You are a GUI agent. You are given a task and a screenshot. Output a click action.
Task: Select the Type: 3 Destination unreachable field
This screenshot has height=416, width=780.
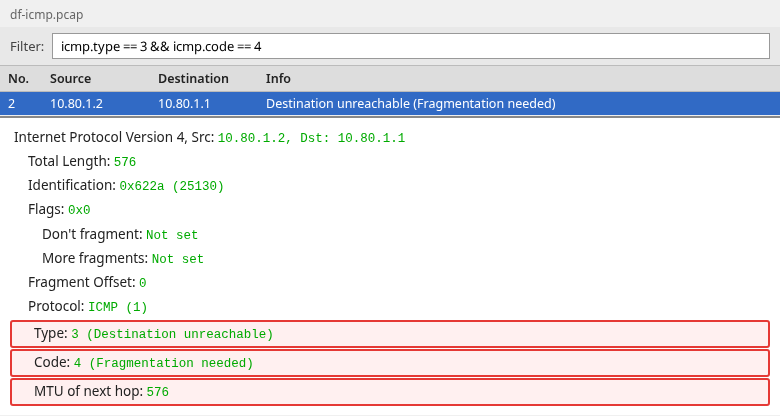[390, 333]
